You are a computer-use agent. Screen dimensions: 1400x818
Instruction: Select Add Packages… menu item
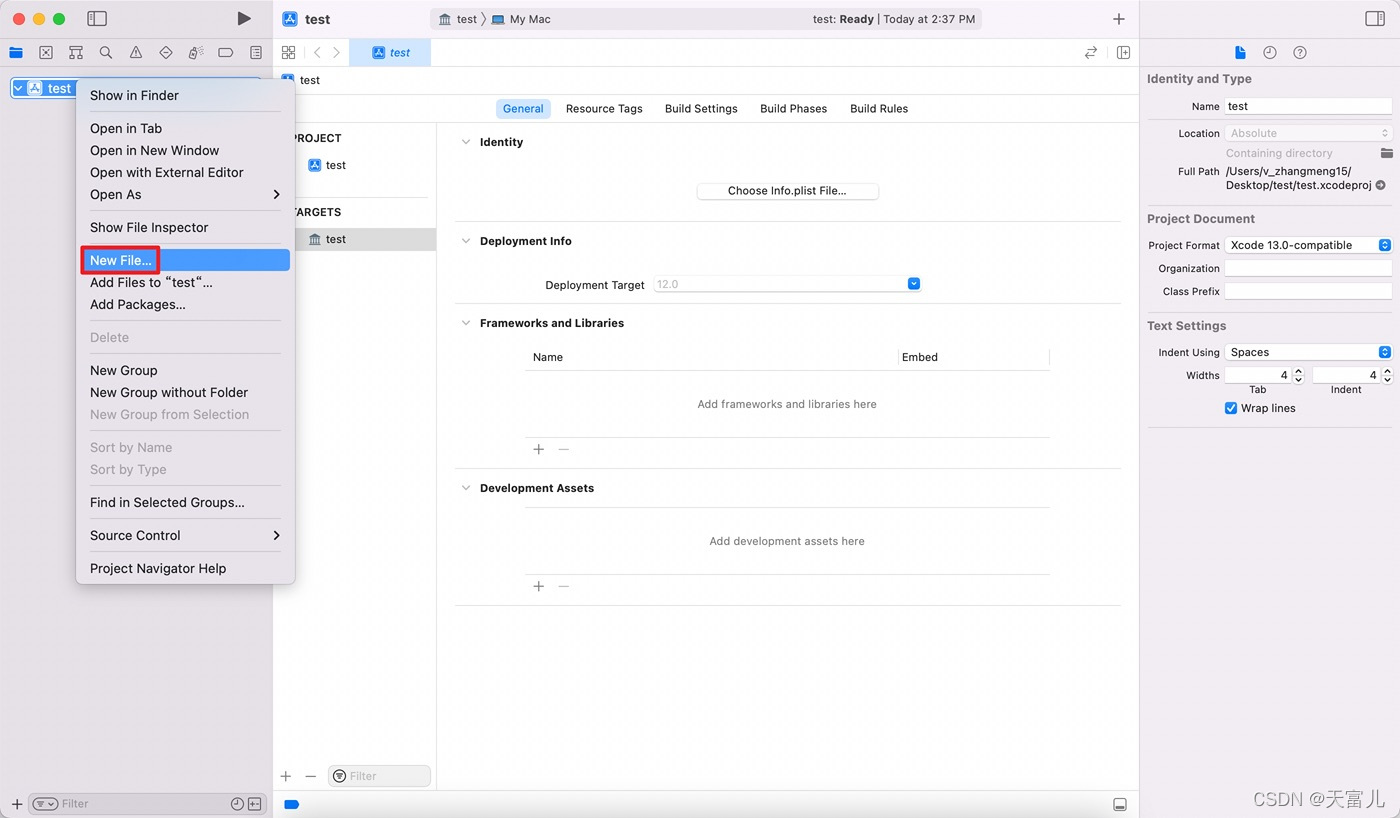(x=185, y=304)
